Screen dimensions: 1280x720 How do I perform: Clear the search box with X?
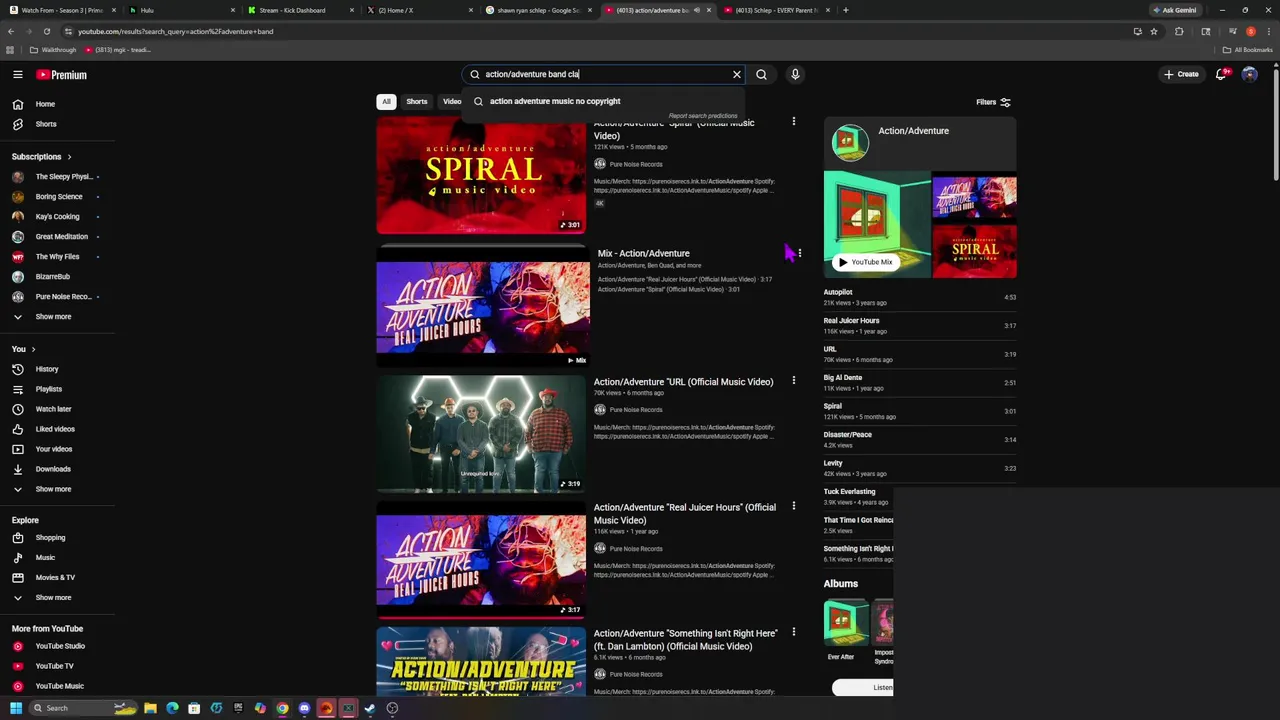[737, 74]
